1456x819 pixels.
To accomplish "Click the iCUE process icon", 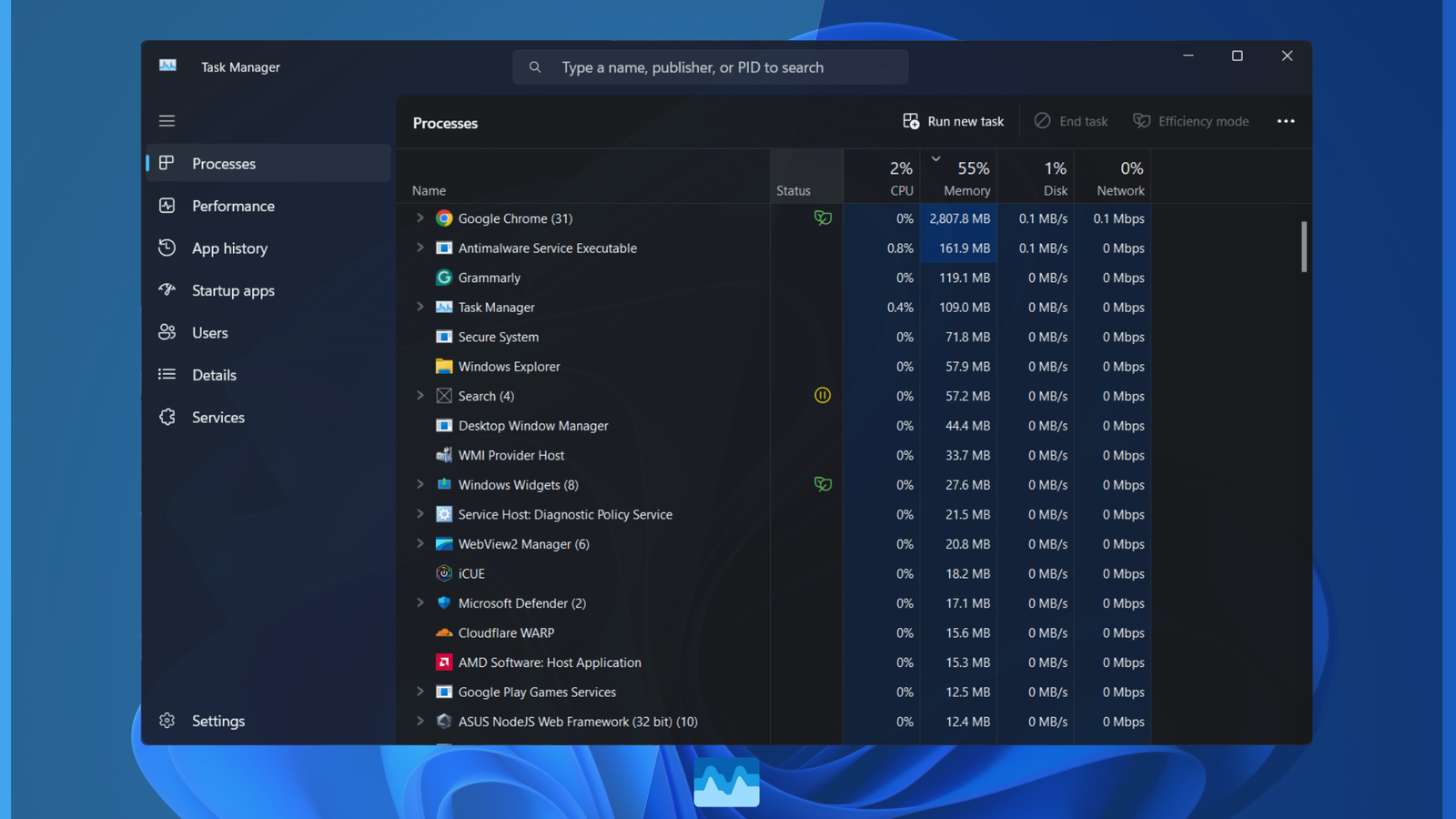I will (444, 573).
